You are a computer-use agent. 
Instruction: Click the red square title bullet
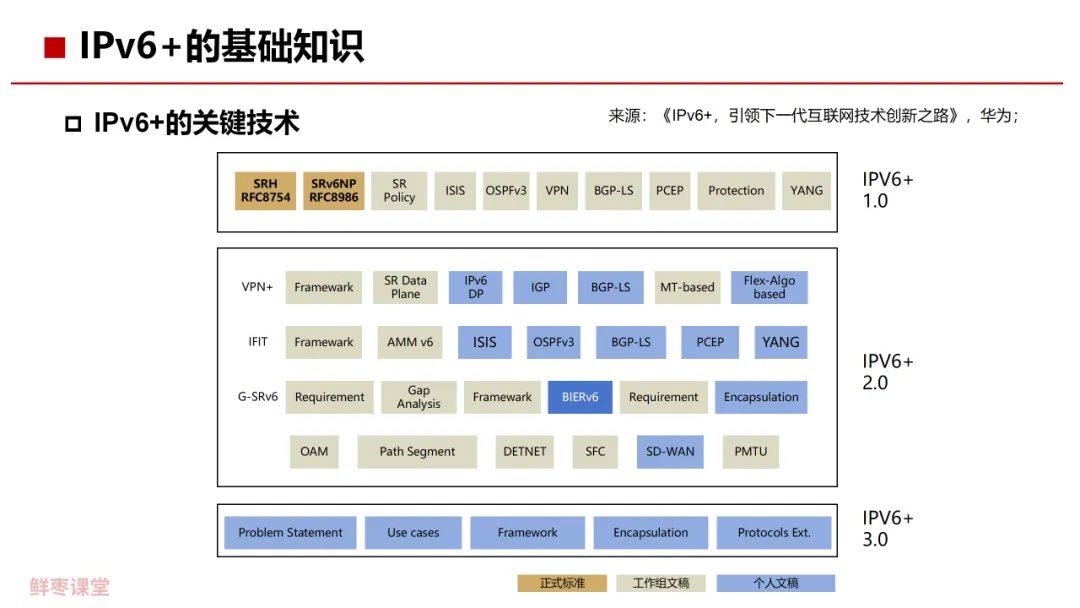[x=54, y=48]
